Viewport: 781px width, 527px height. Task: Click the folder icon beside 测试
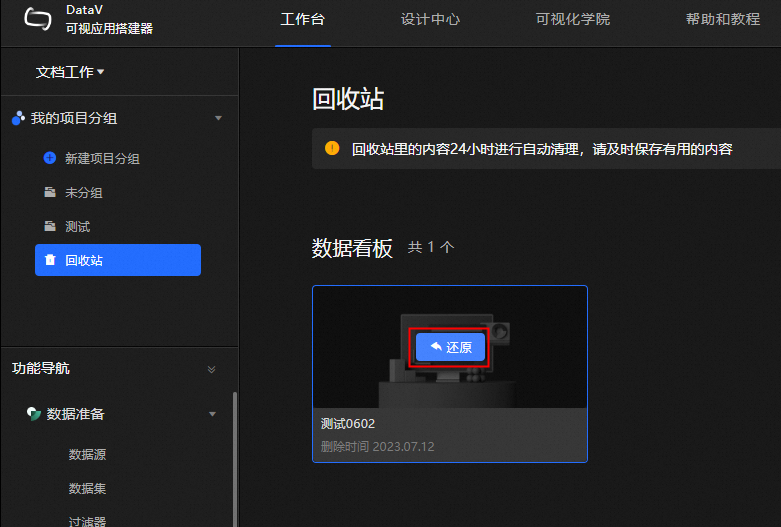(50, 226)
